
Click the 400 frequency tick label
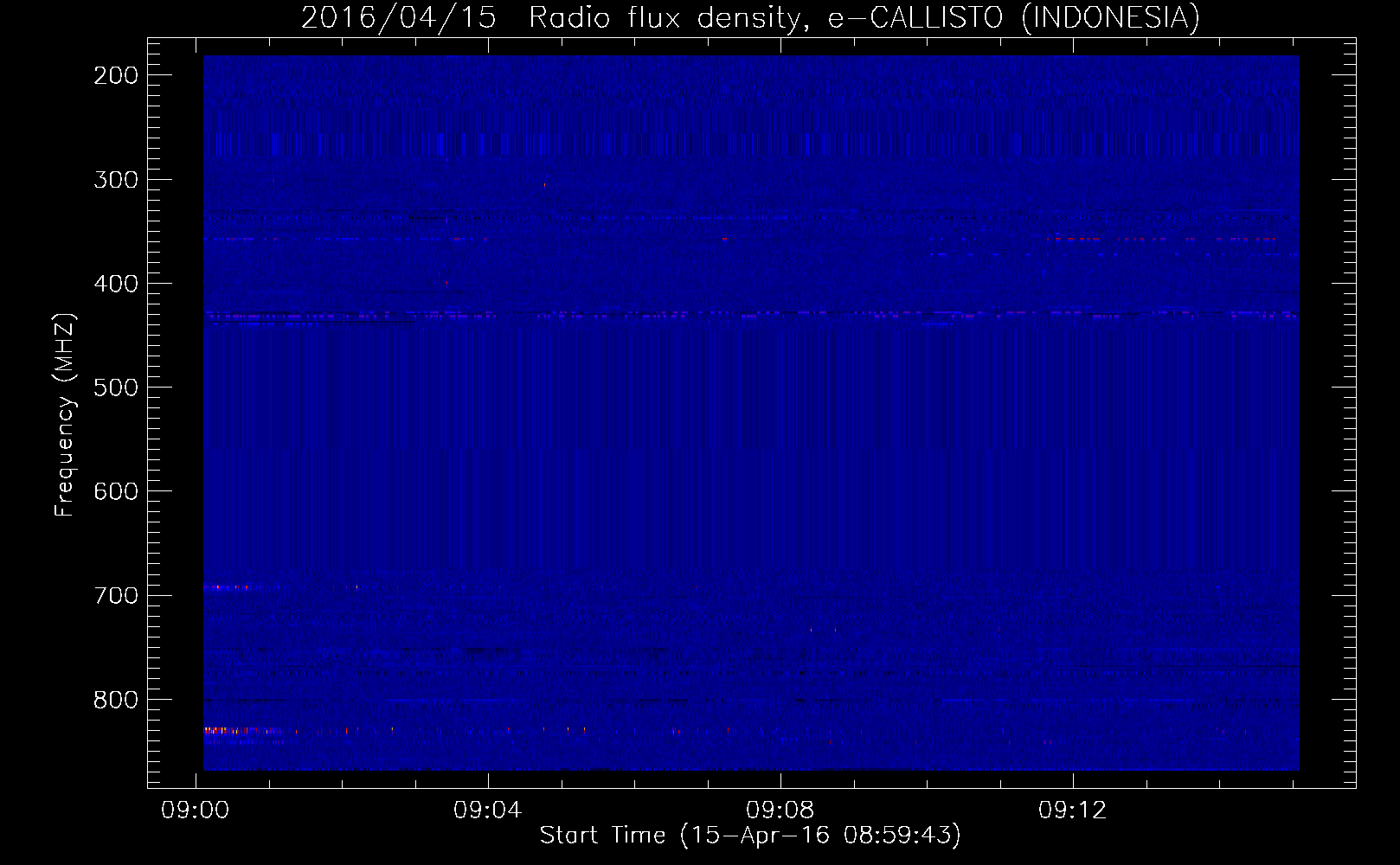[x=116, y=284]
